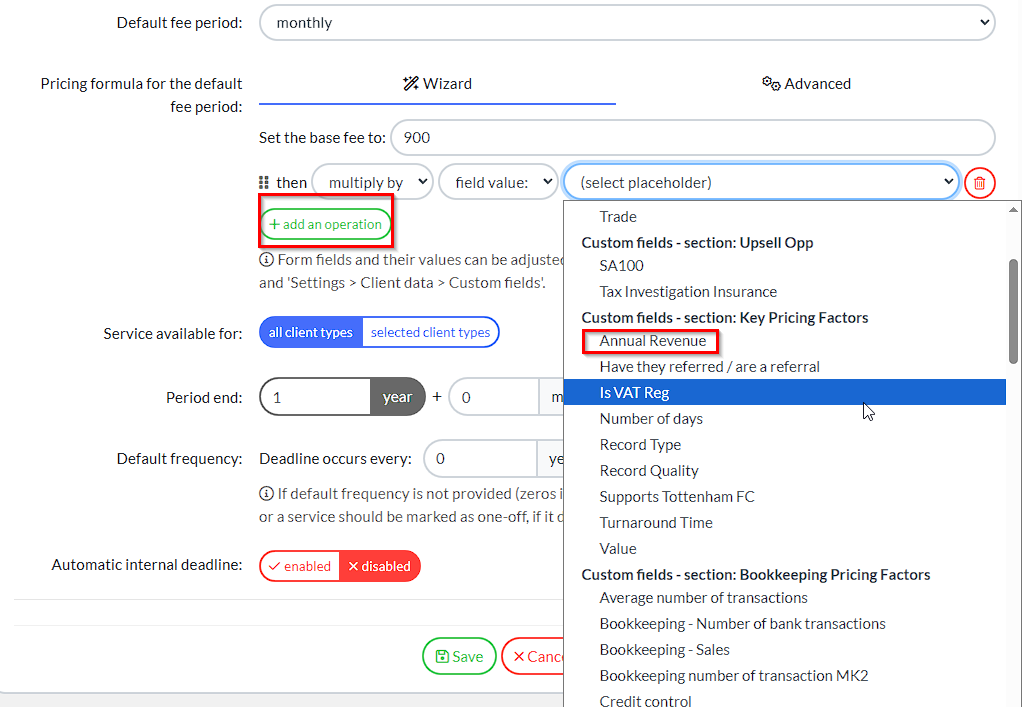1022x707 pixels.
Task: Click the Period end year input
Action: click(x=315, y=397)
